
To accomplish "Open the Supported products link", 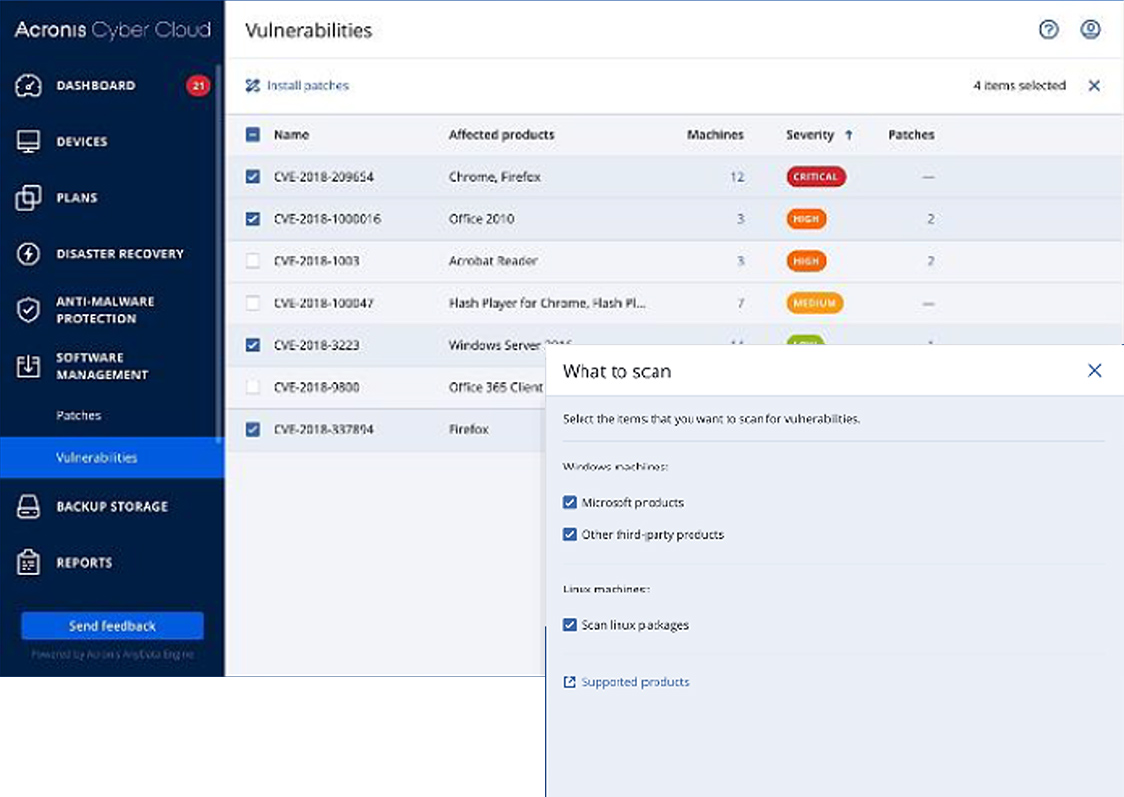I will pos(635,682).
